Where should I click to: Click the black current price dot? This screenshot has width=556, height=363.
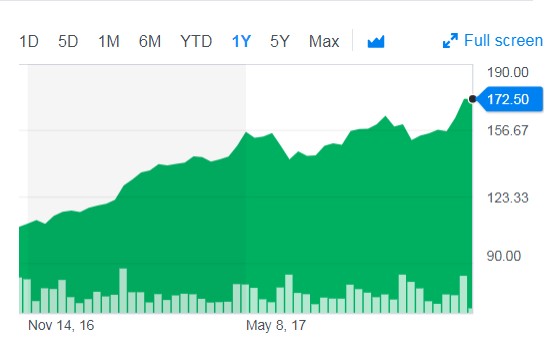pos(472,99)
